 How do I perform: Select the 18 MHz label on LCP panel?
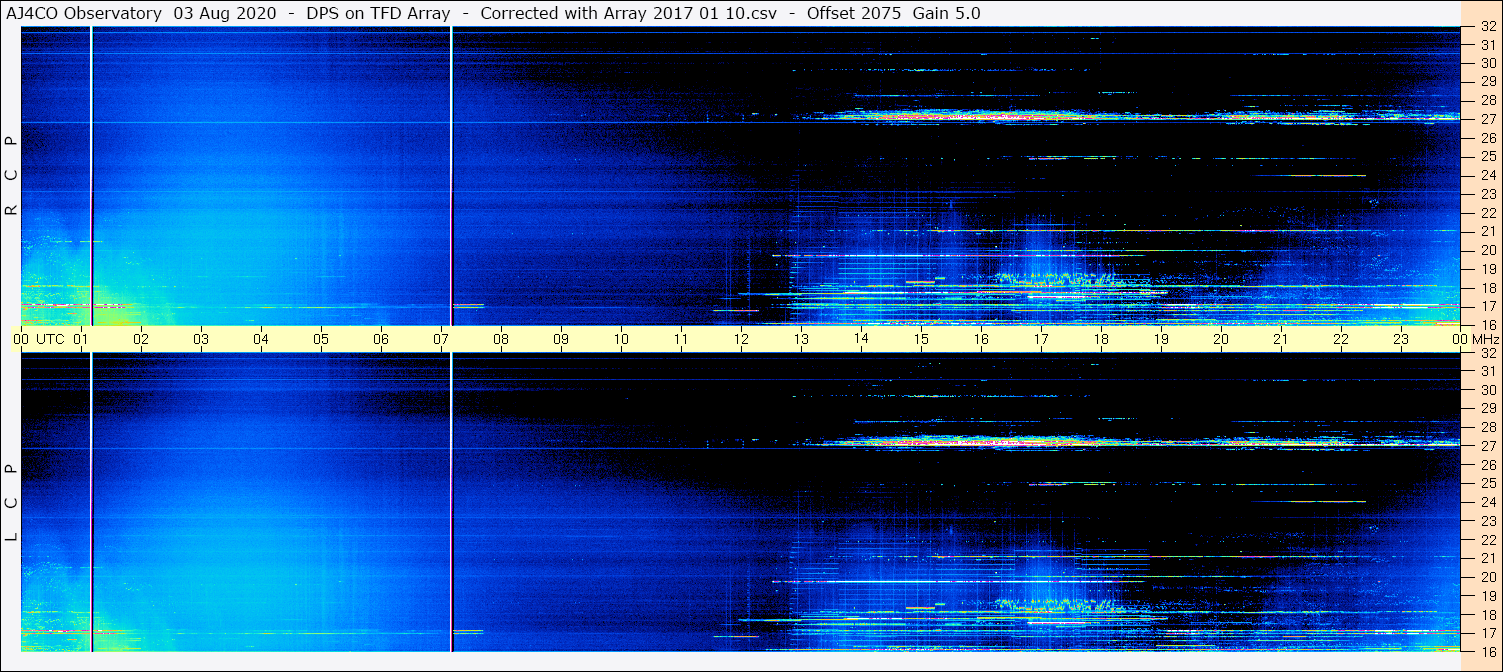[x=1487, y=614]
